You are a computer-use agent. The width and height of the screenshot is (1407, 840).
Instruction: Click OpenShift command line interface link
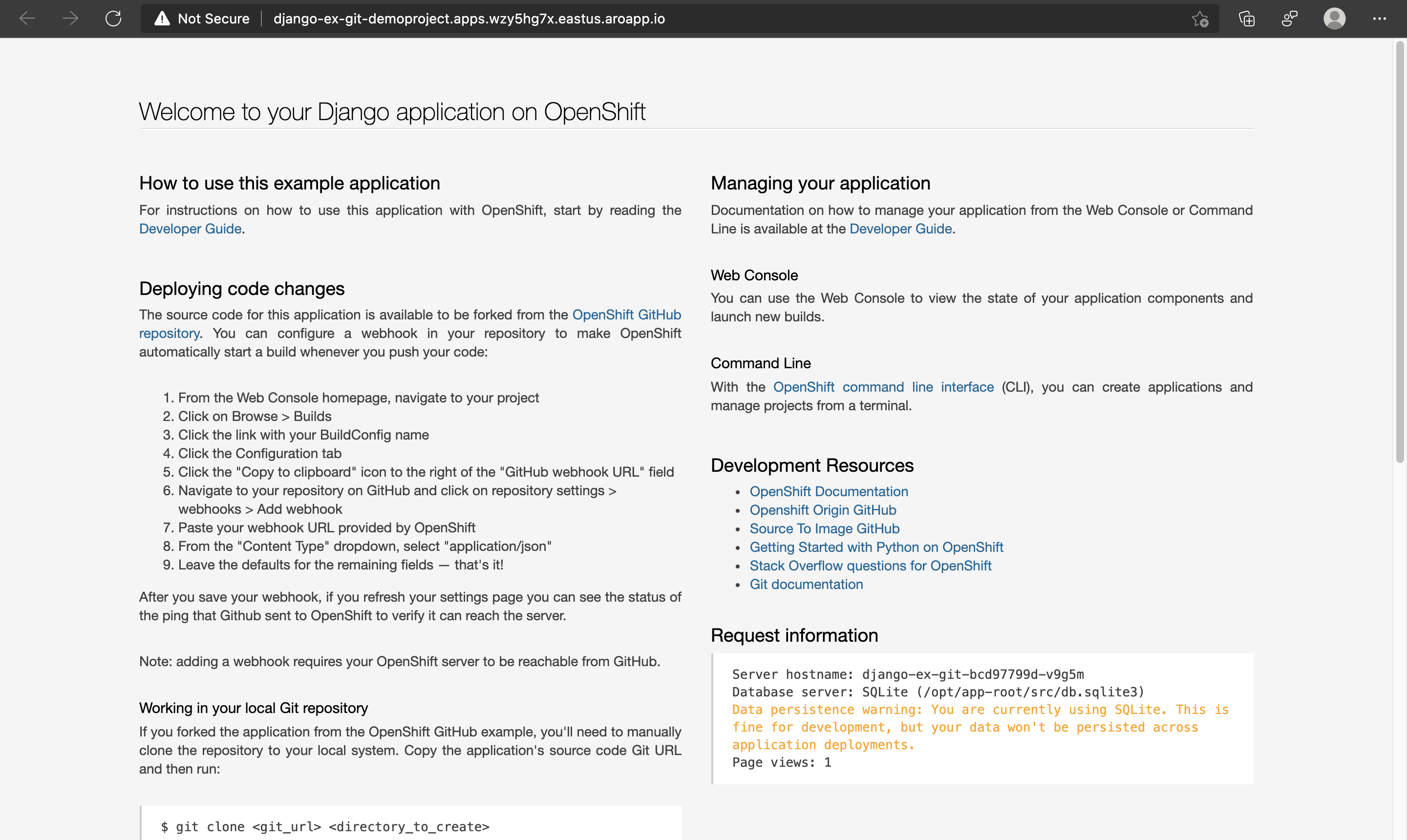[x=883, y=387]
